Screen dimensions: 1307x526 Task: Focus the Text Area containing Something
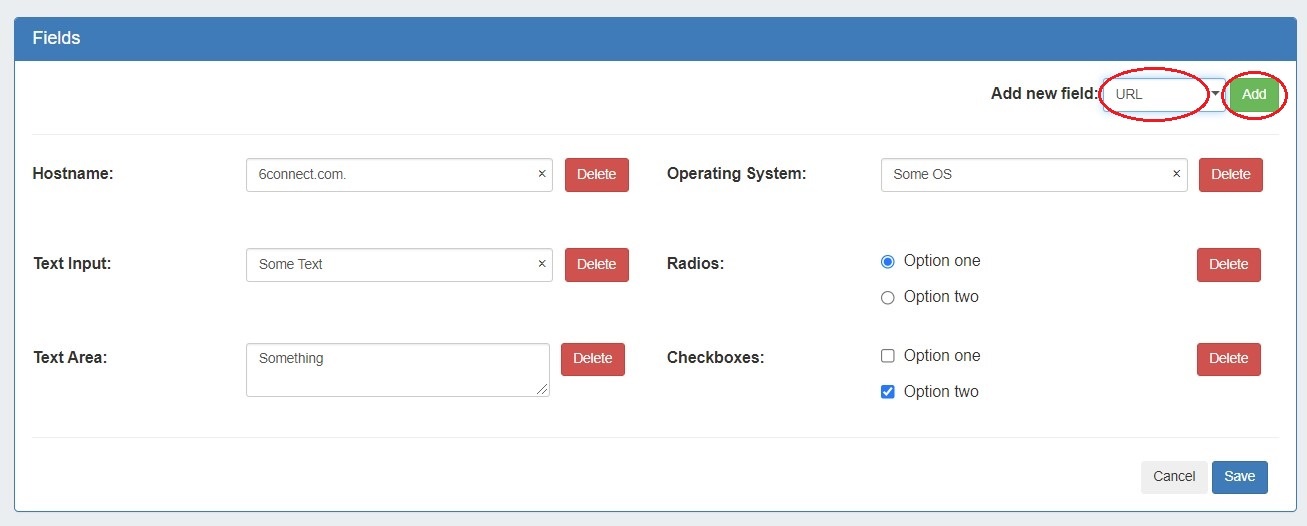click(x=397, y=370)
